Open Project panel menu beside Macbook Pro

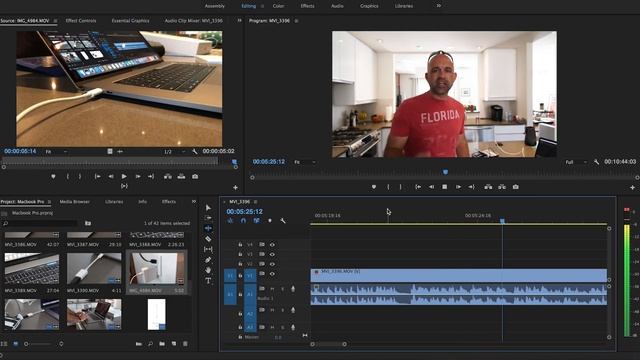(x=49, y=202)
